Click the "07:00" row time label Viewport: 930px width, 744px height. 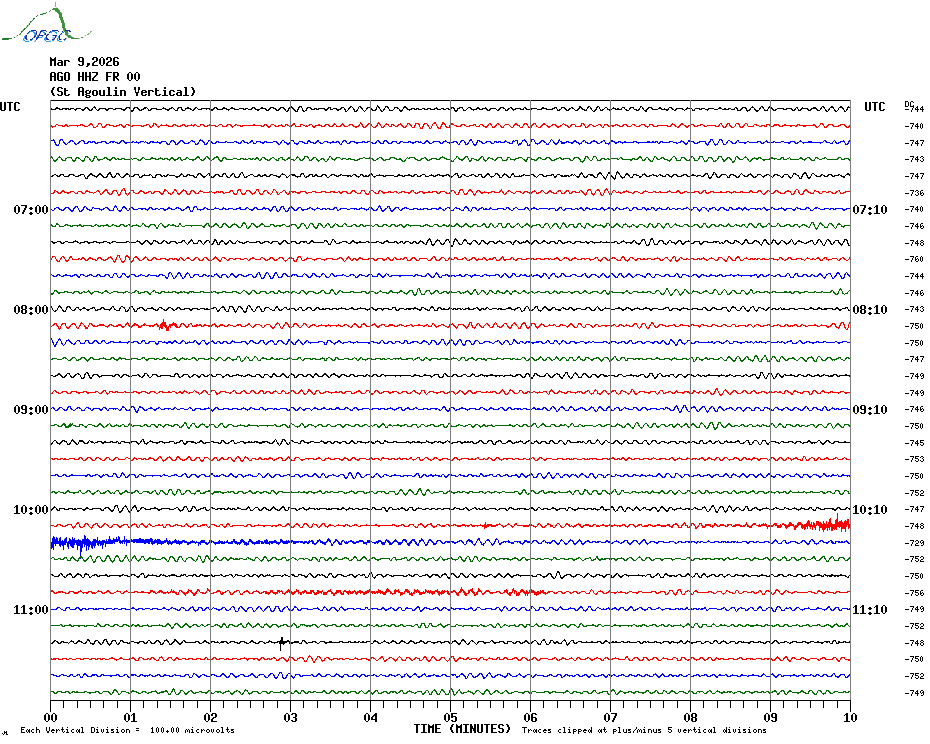click(31, 209)
